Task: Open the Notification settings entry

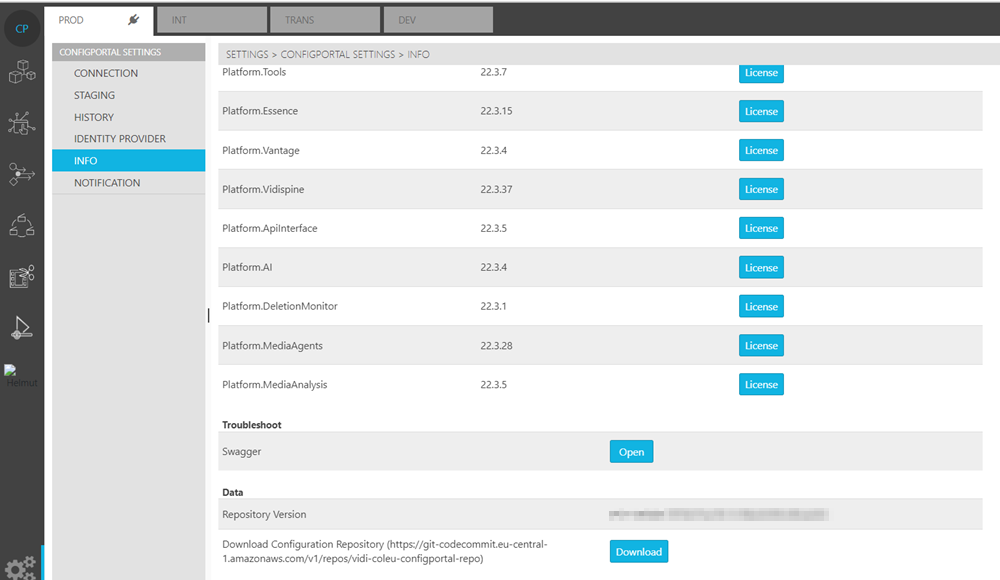Action: [107, 183]
